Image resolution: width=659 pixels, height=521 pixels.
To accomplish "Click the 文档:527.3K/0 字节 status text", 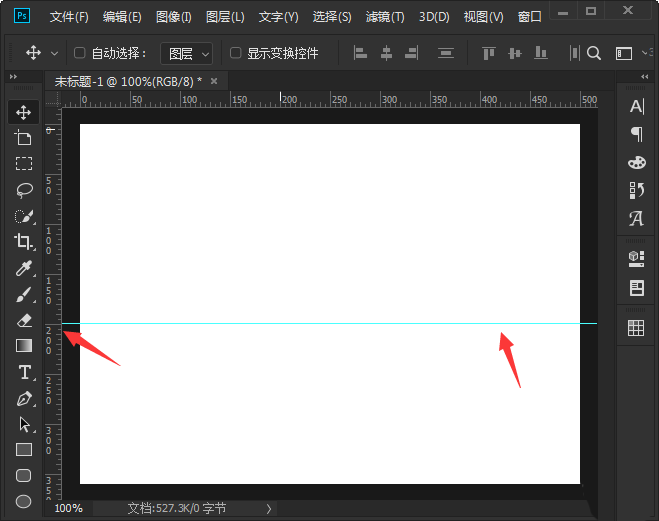I will (x=177, y=508).
